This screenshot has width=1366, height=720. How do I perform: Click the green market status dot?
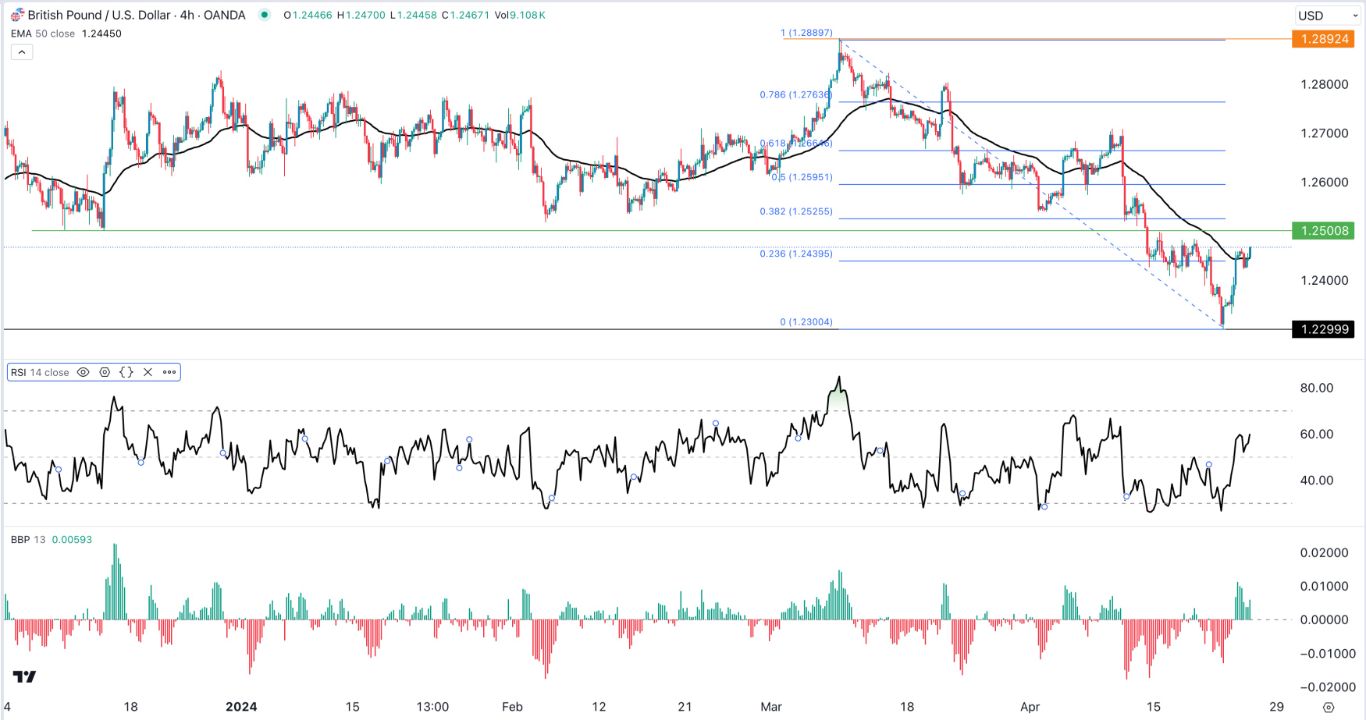coord(264,15)
